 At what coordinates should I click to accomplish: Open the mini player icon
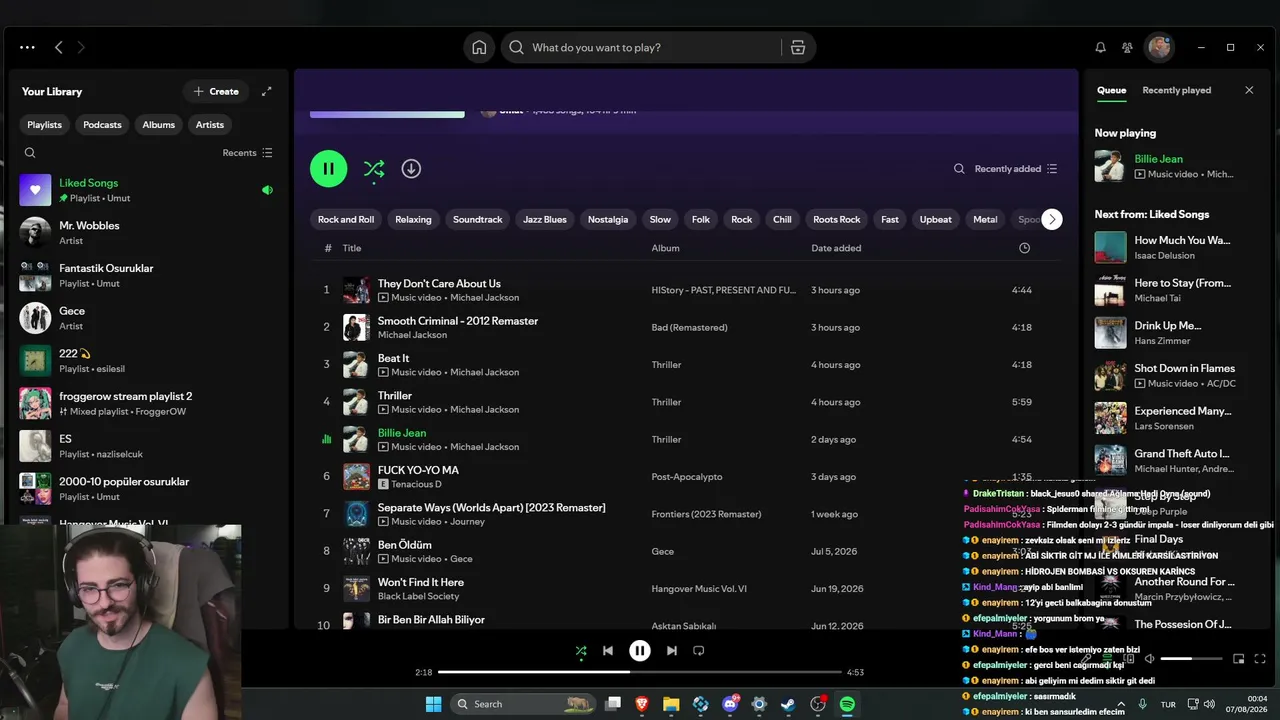pyautogui.click(x=1238, y=659)
